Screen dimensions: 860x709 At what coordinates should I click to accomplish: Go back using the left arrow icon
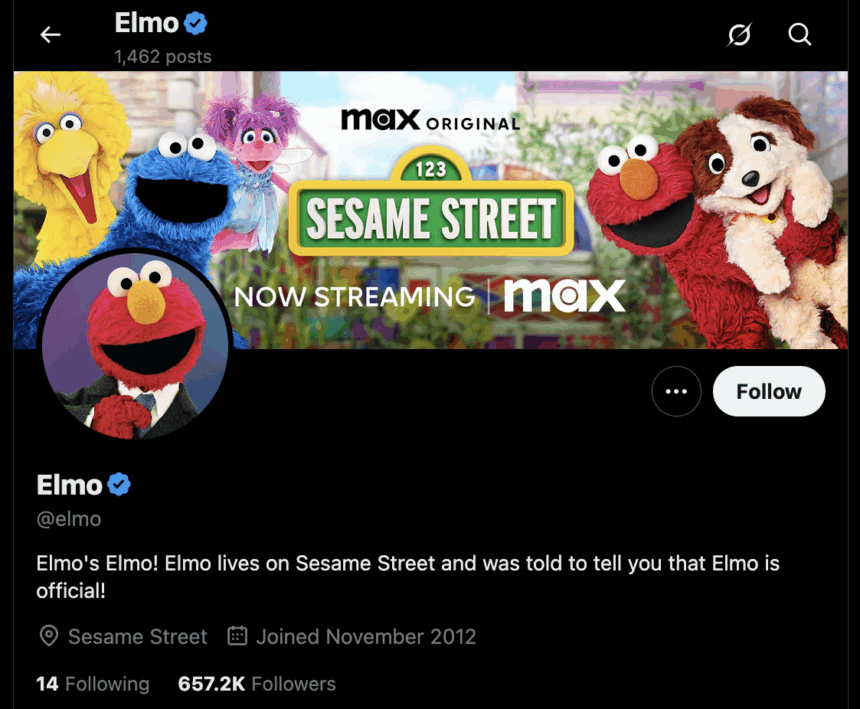(50, 35)
